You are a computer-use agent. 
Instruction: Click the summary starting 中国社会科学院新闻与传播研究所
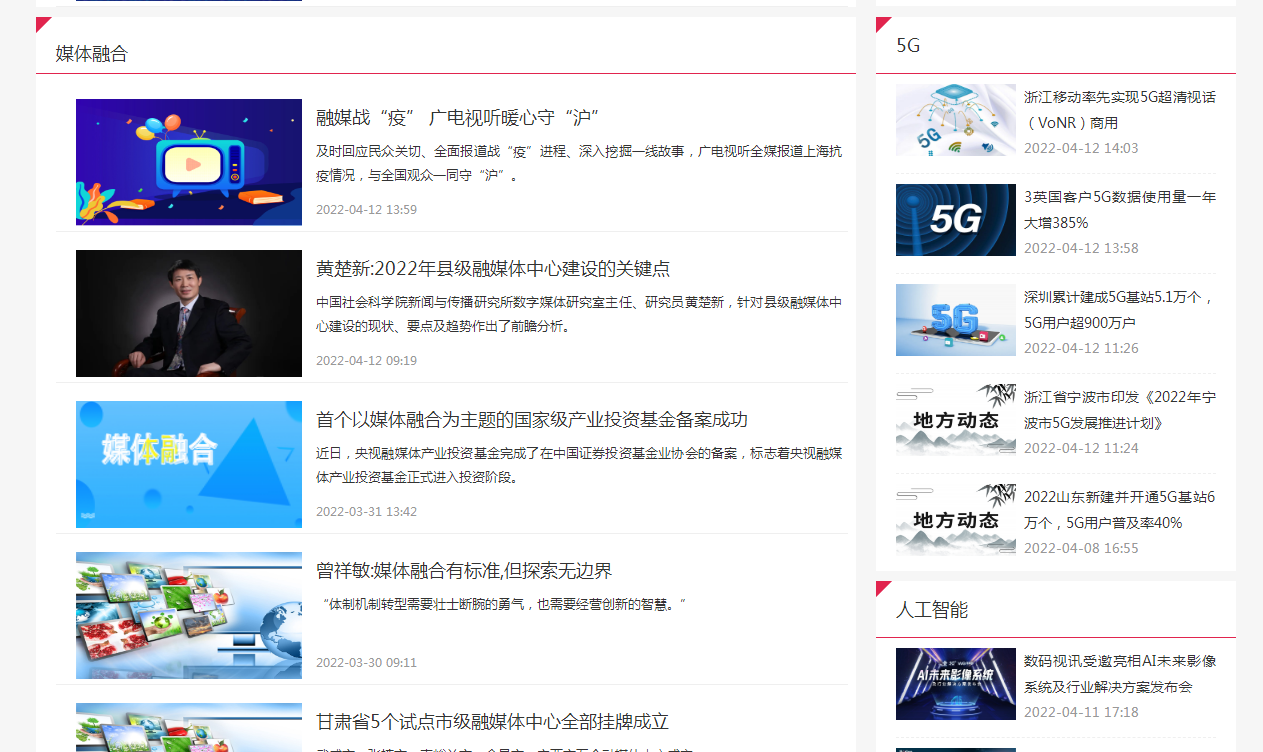coord(579,314)
